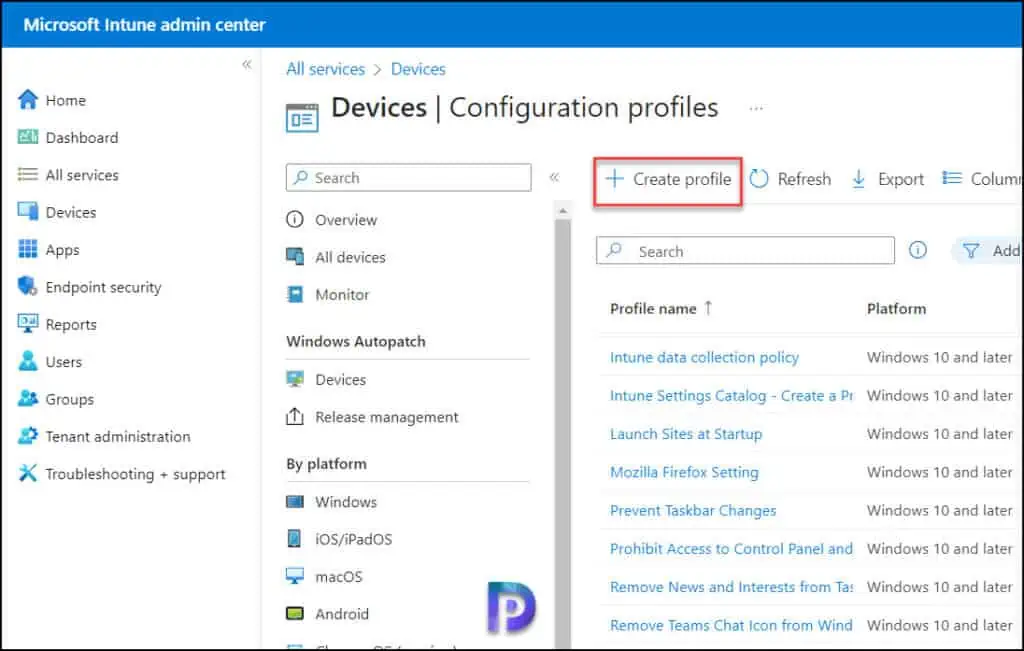This screenshot has width=1024, height=651.
Task: Click Microsoft Intune admin center title
Action: (x=144, y=25)
